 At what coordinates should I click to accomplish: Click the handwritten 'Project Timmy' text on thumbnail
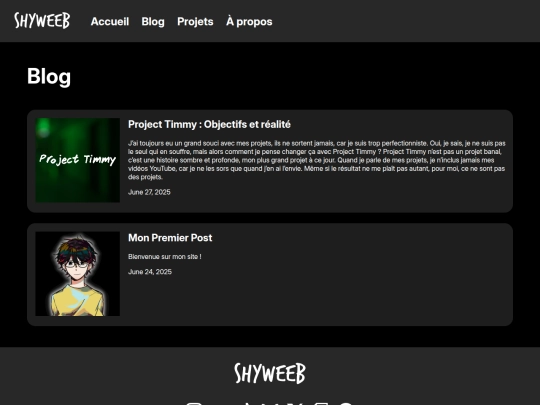coord(77,159)
